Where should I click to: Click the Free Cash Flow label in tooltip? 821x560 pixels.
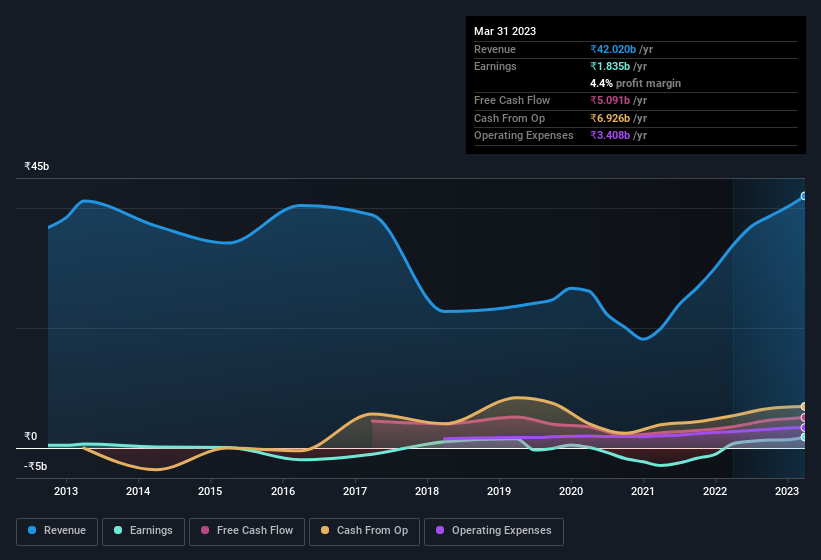click(512, 100)
